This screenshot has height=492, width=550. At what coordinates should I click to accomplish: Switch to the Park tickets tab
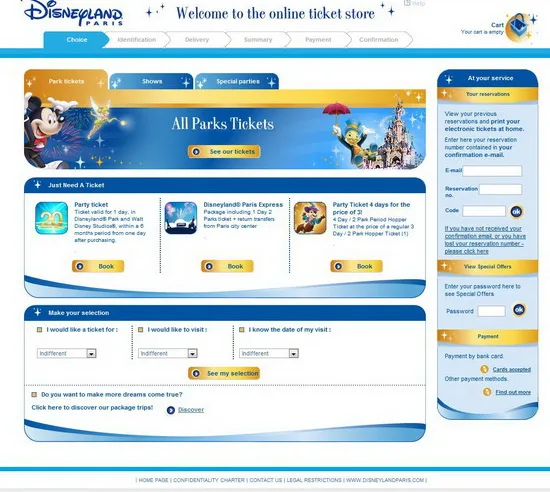[66, 80]
